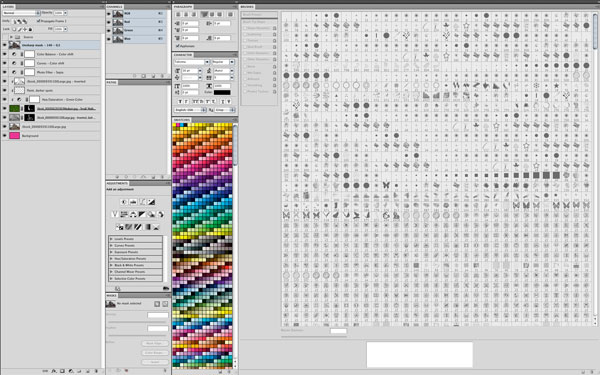This screenshot has height=375, width=600.
Task: Click the Color Balance adjustment icon
Action: click(133, 214)
